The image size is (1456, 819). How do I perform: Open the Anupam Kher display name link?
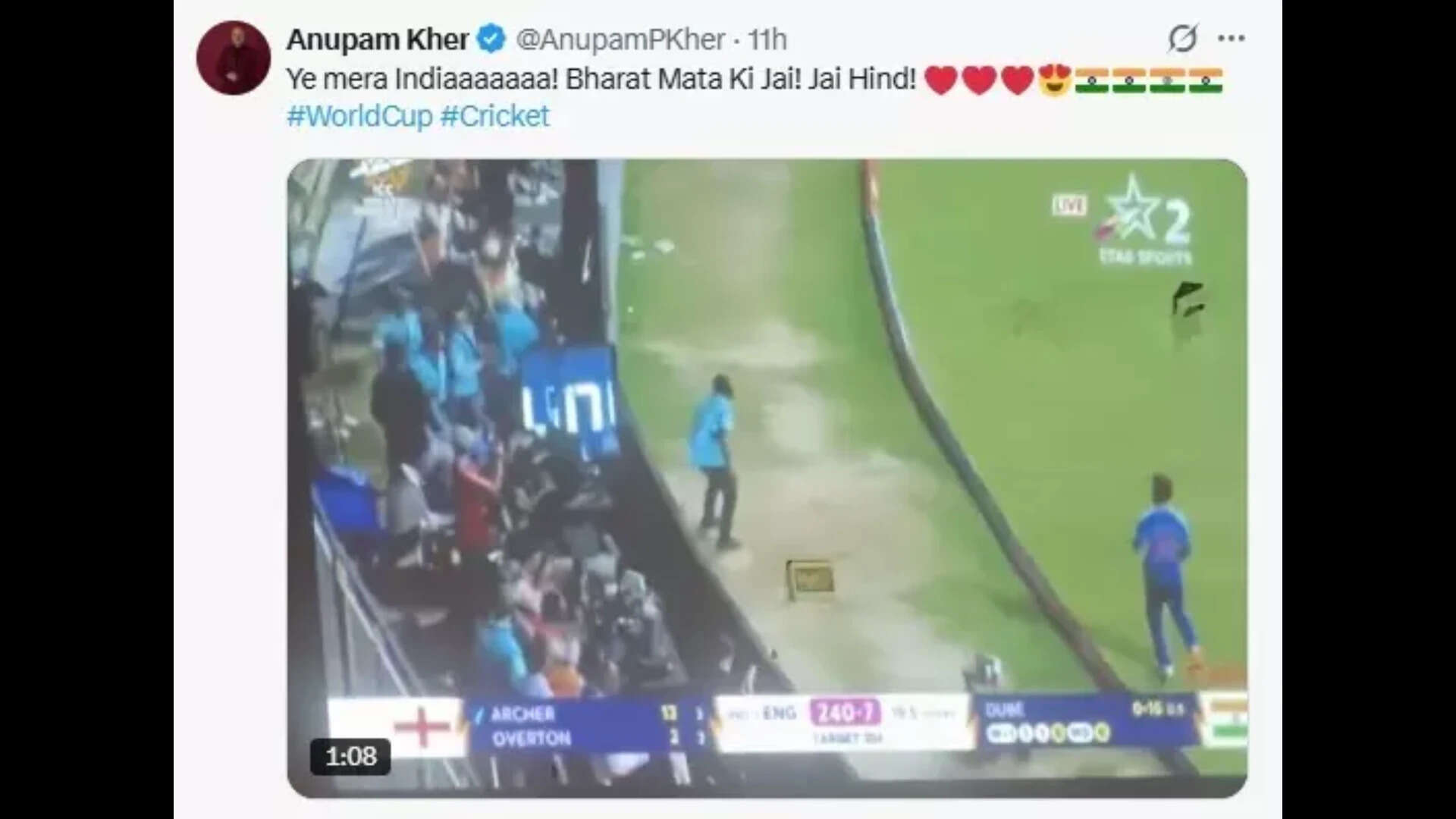[377, 39]
